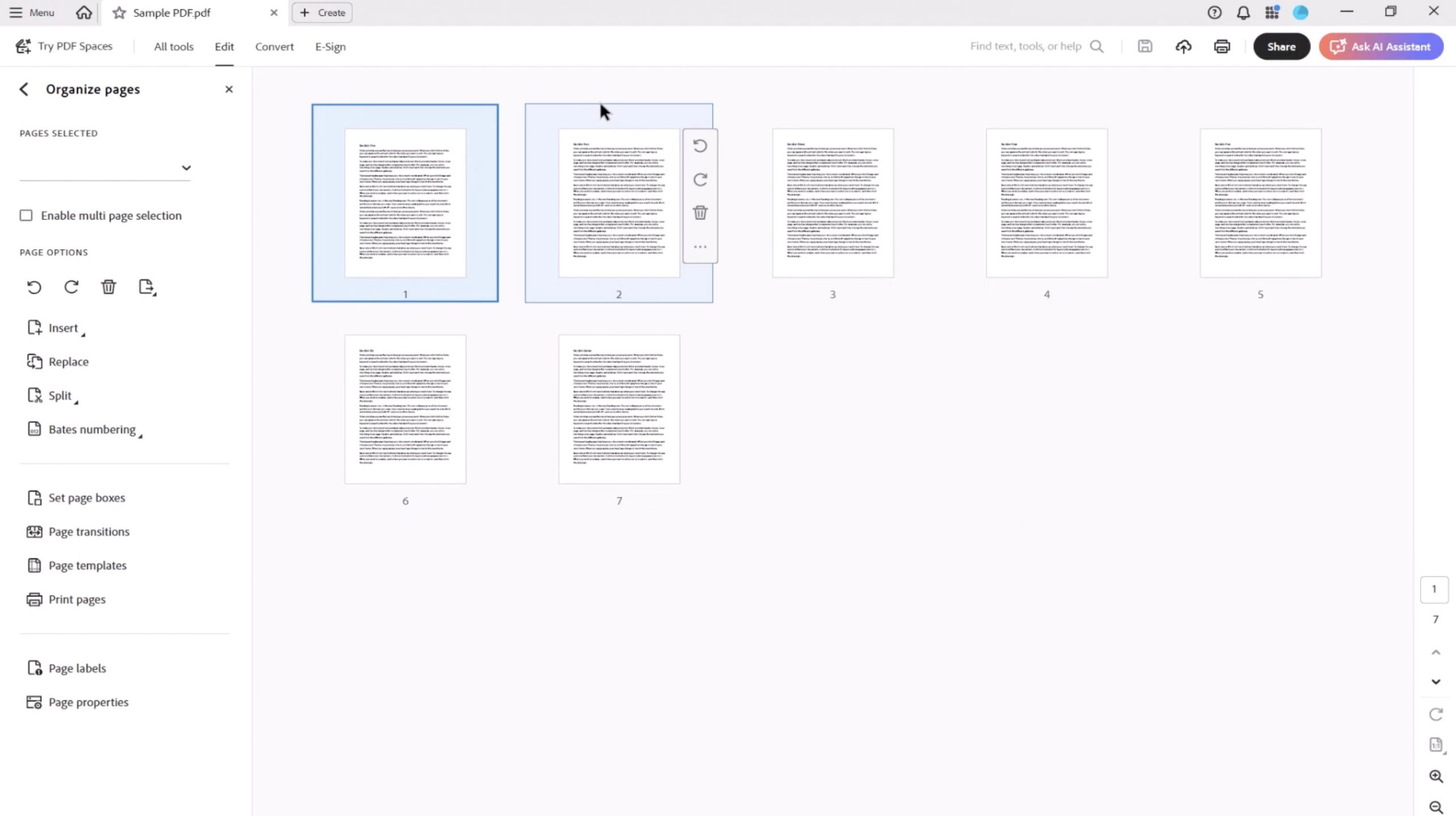Image resolution: width=1456 pixels, height=816 pixels.
Task: Save the file with the disk icon
Action: [1145, 47]
